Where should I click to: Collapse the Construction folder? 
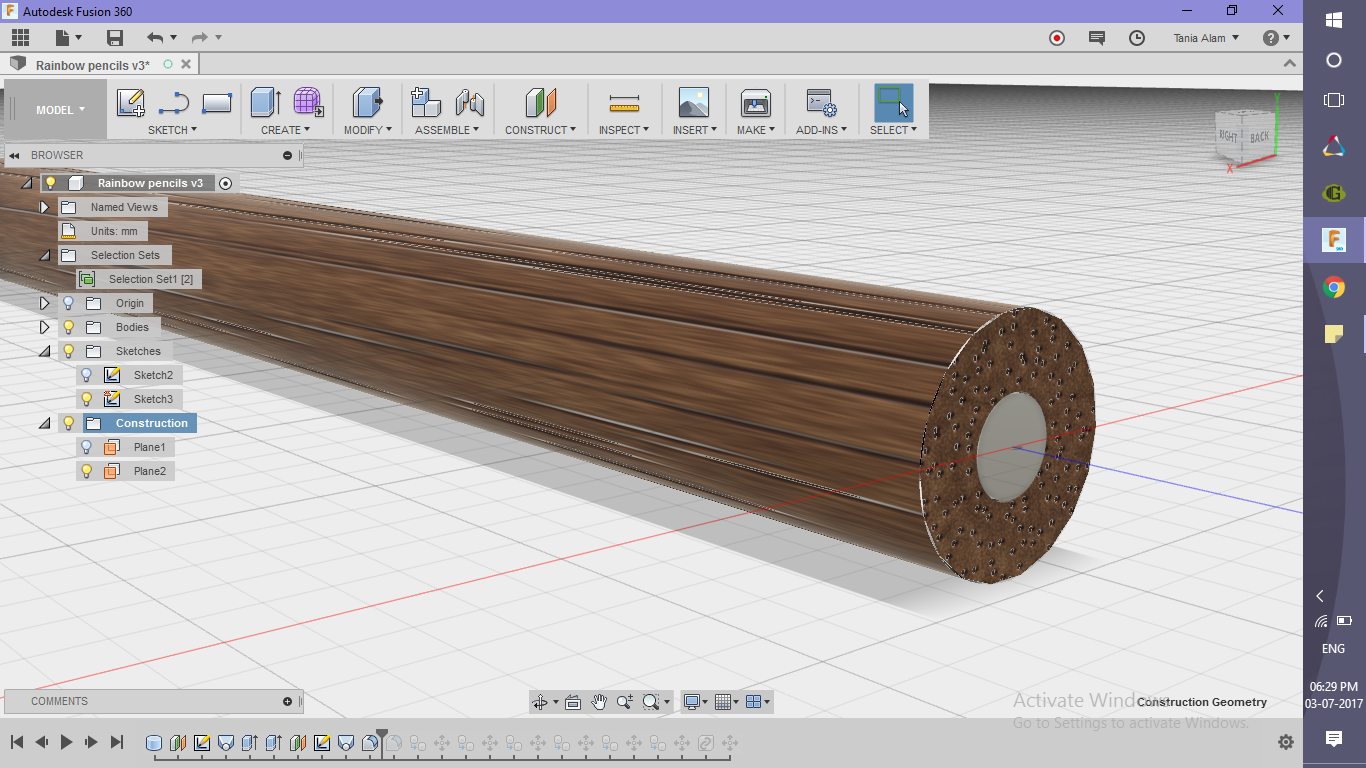tap(44, 423)
